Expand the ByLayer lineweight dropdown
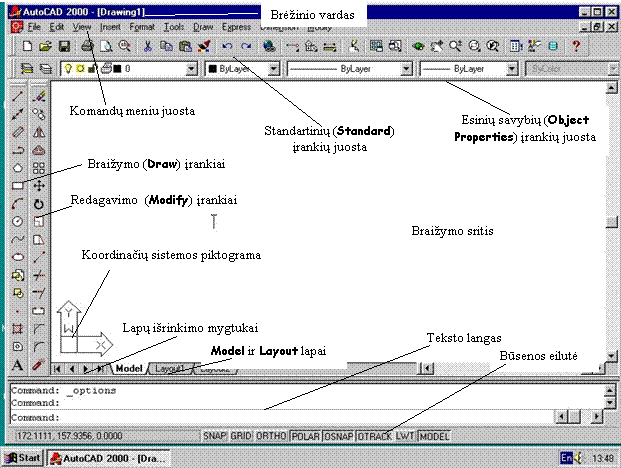Viewport: 621px width, 468px height. (x=512, y=69)
